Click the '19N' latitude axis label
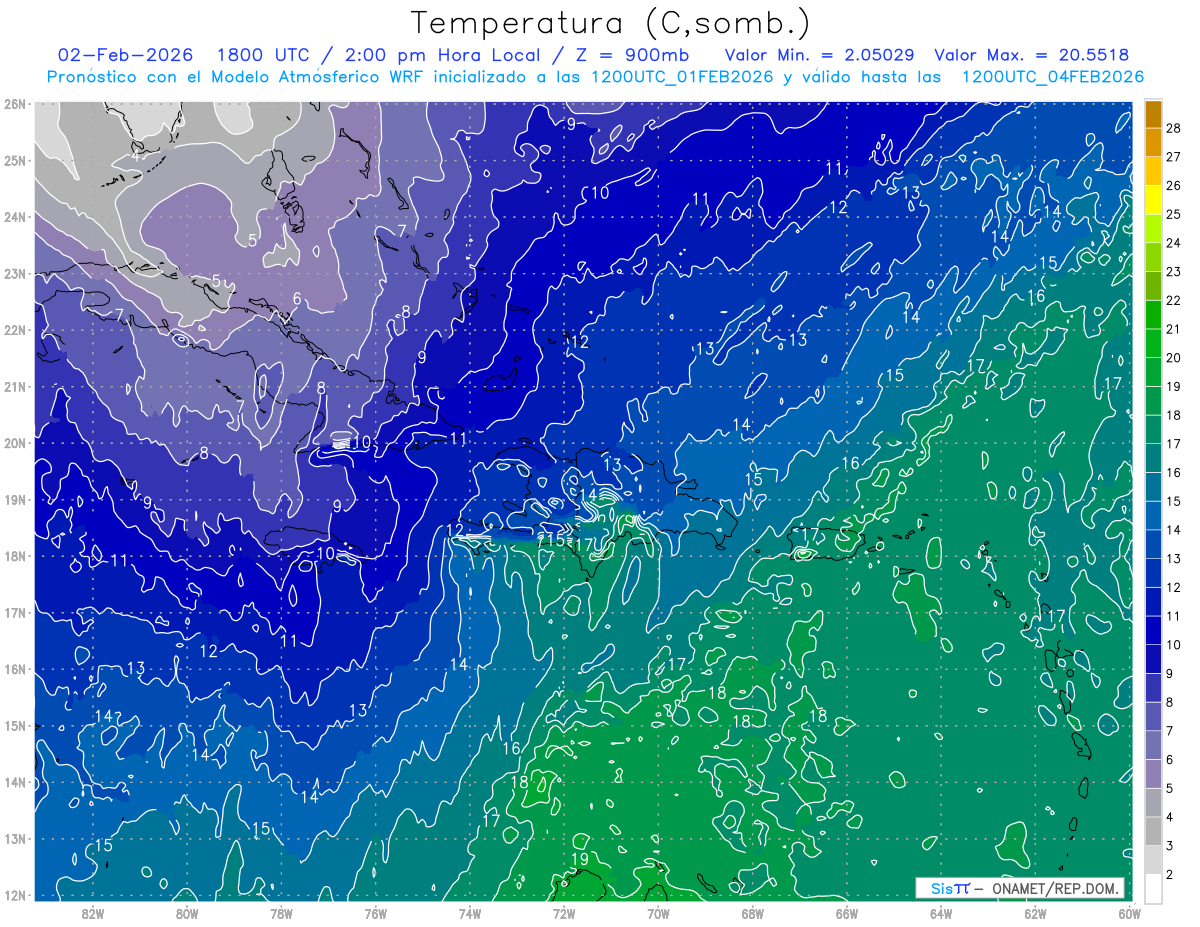The image size is (1200, 927). [14, 500]
